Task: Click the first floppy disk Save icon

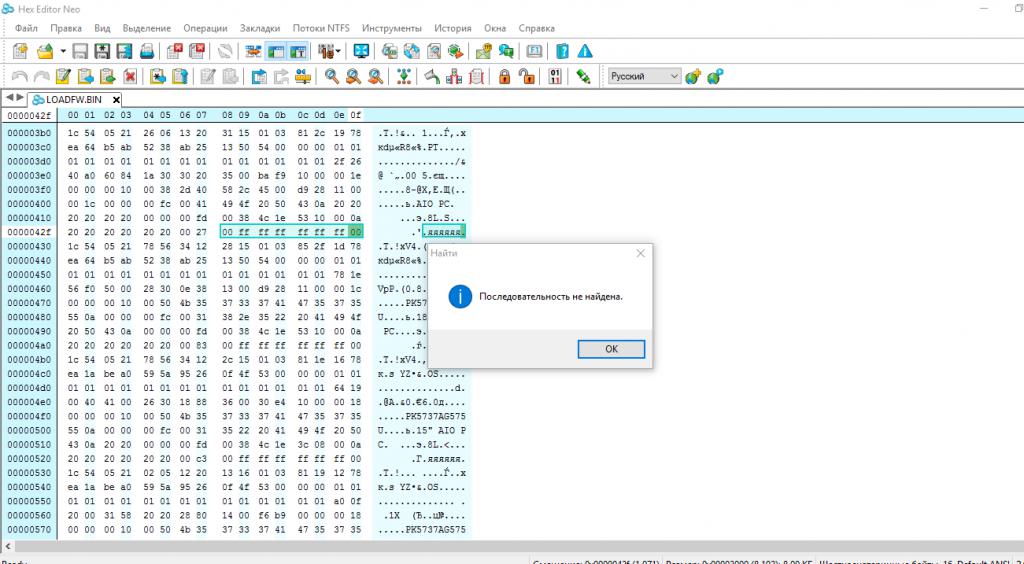Action: (78, 51)
